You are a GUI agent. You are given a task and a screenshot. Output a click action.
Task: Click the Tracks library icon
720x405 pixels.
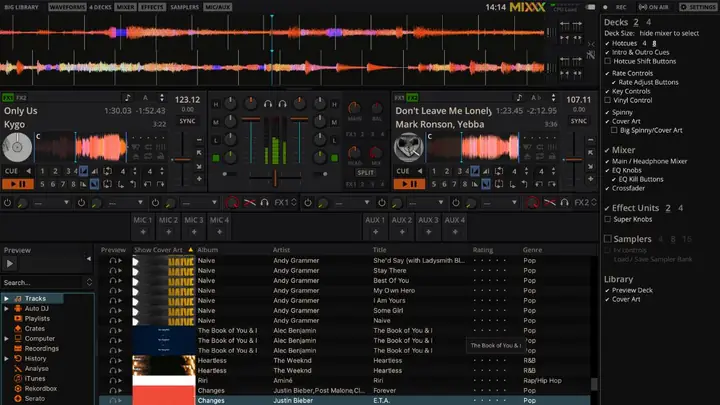point(18,298)
